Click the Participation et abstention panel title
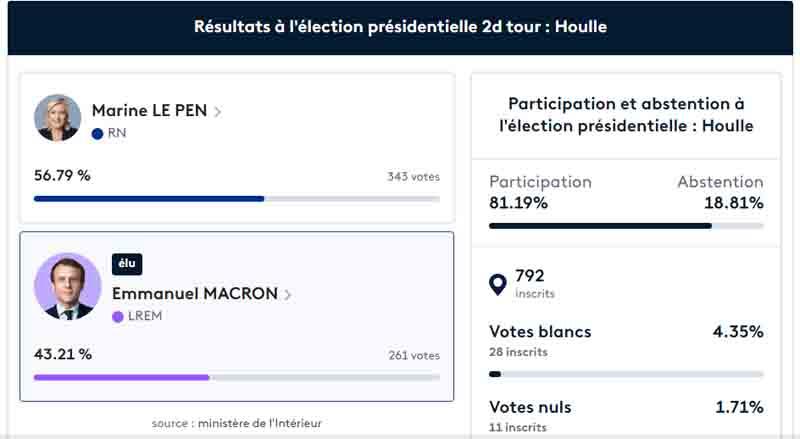This screenshot has height=439, width=800. (626, 115)
